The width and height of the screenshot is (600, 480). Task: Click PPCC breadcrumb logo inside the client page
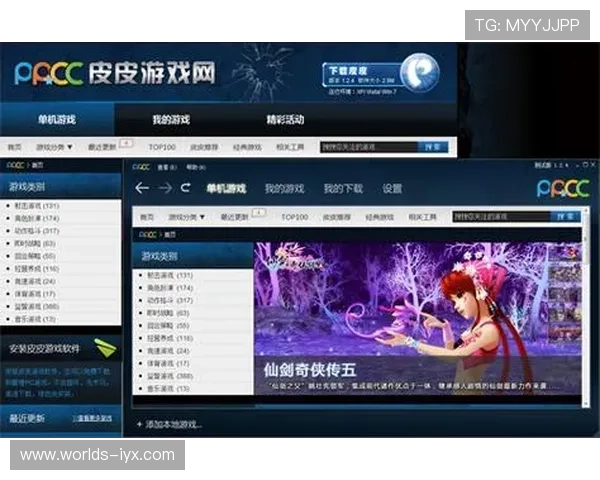pos(148,235)
